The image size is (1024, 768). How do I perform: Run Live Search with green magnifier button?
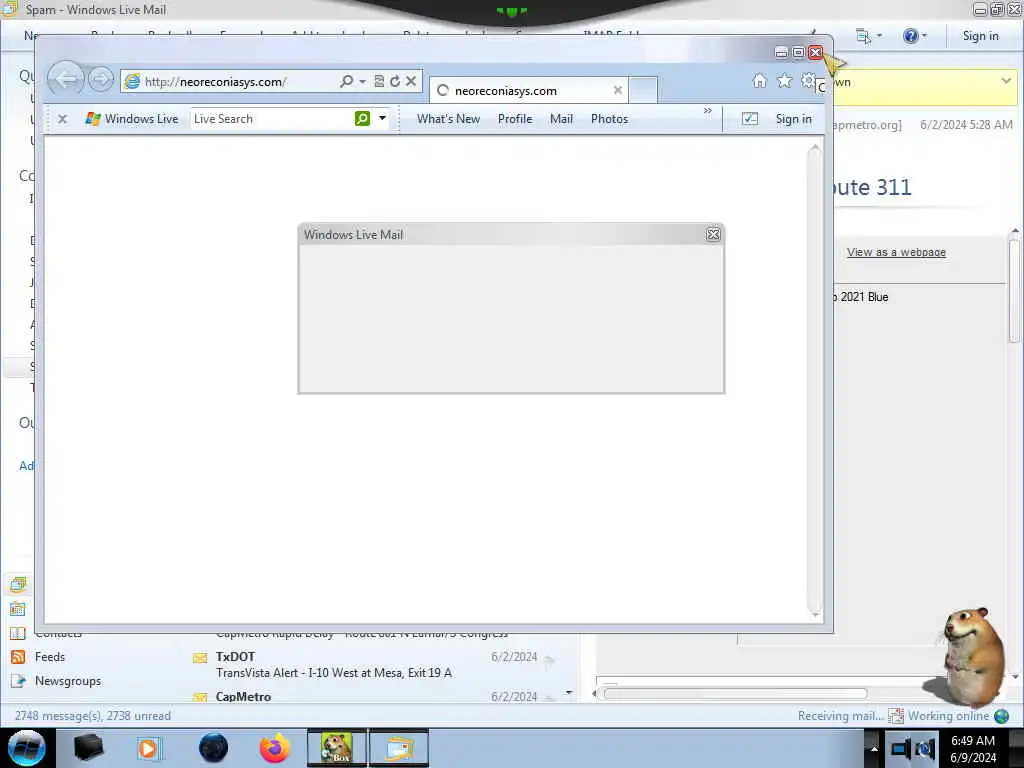(x=362, y=118)
